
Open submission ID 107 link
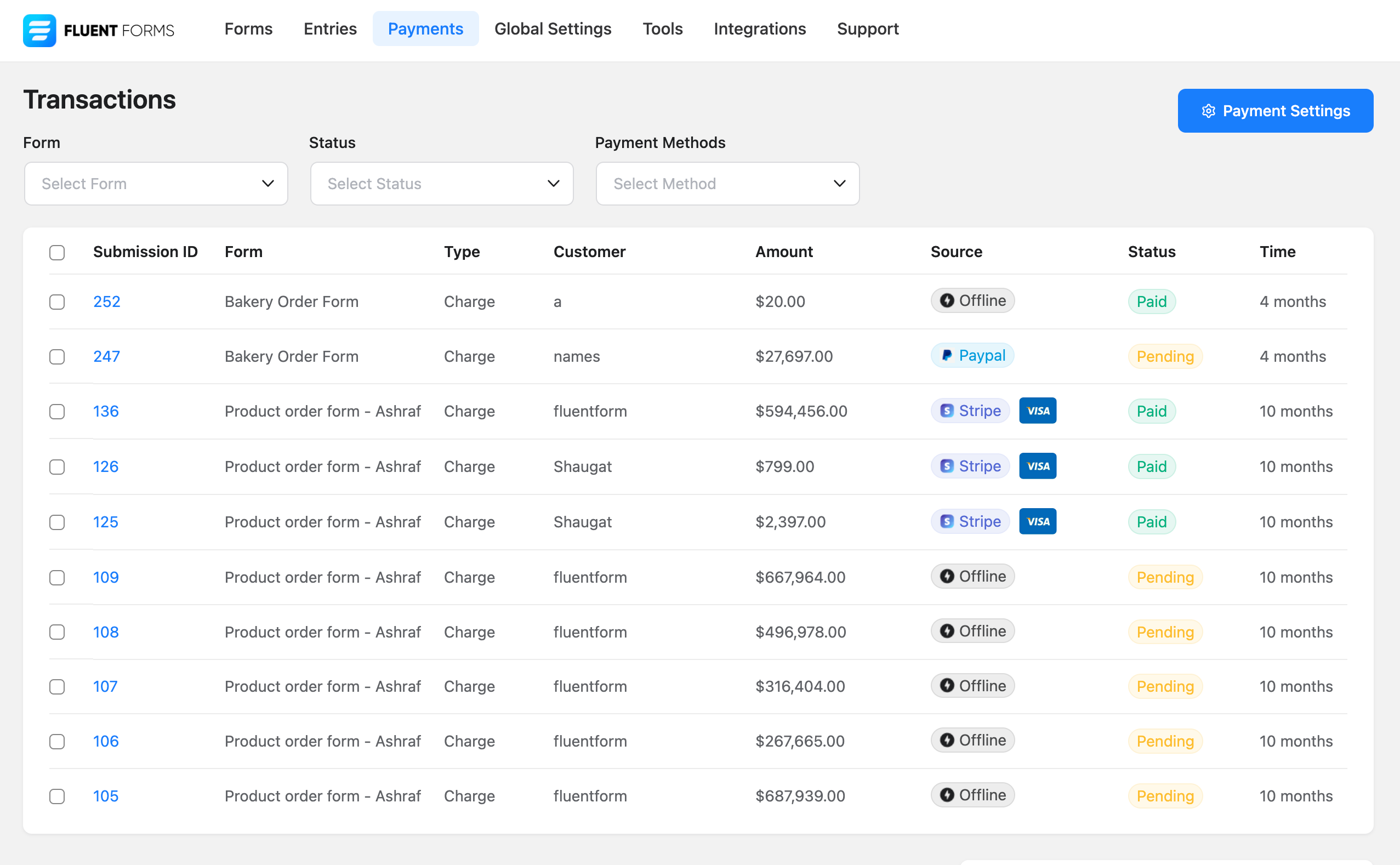tap(105, 686)
